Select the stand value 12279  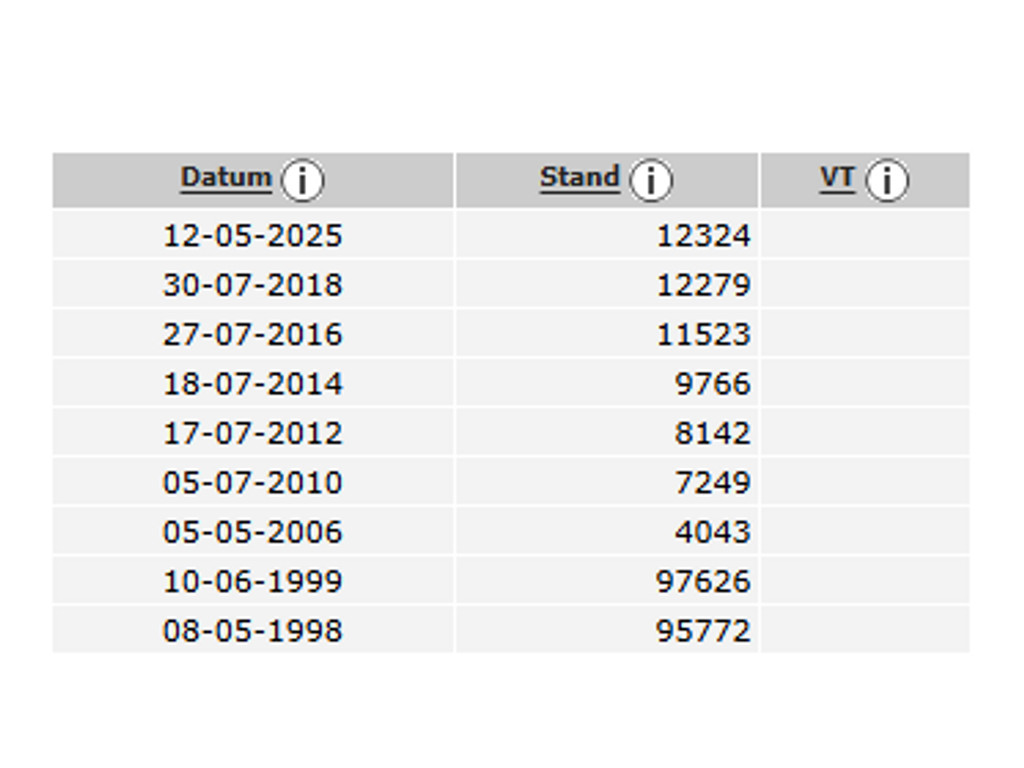(703, 285)
